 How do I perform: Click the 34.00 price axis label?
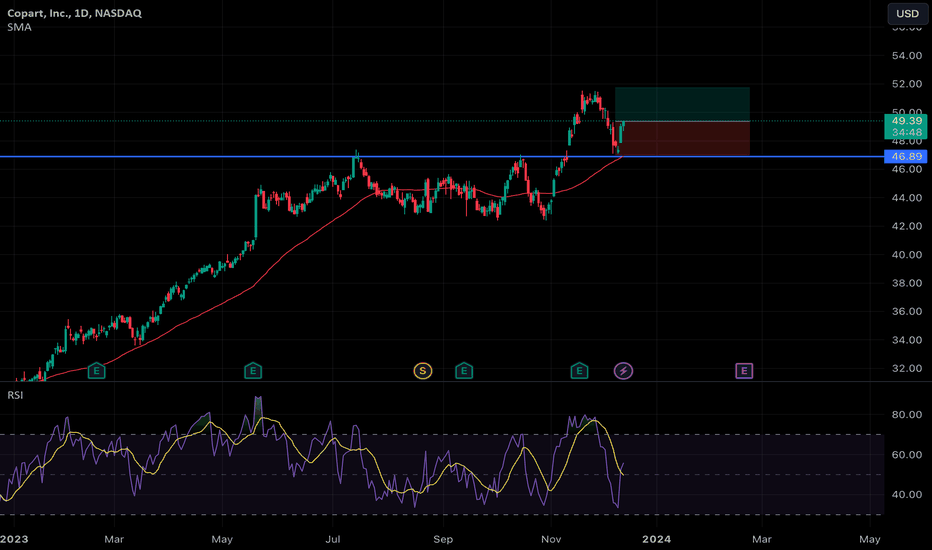tap(906, 340)
